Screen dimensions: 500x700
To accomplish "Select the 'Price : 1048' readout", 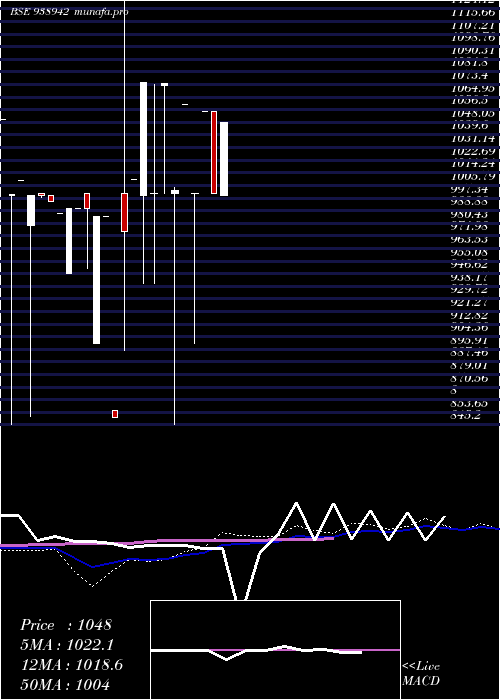I will (x=66, y=625).
